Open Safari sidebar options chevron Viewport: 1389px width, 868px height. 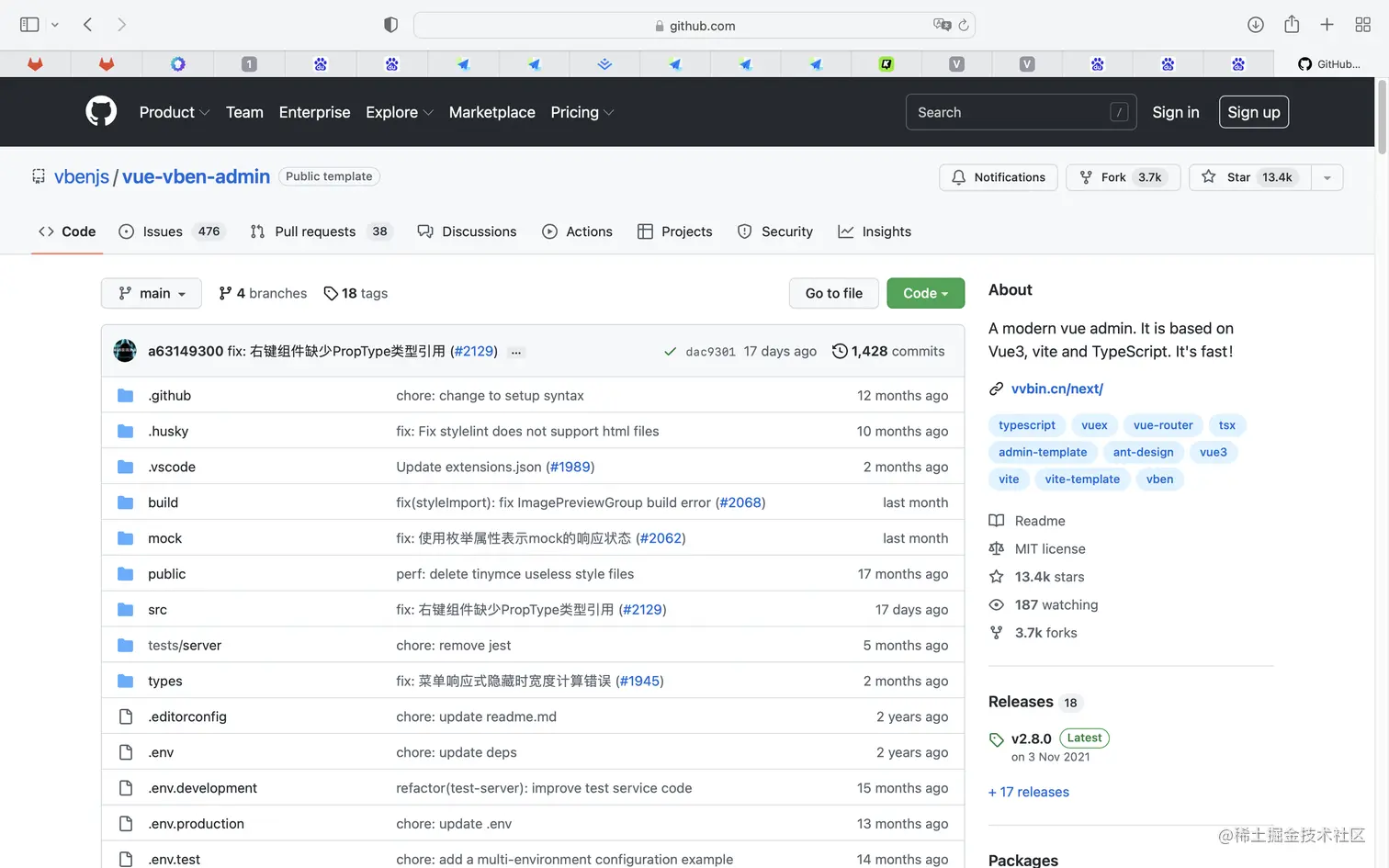click(55, 25)
